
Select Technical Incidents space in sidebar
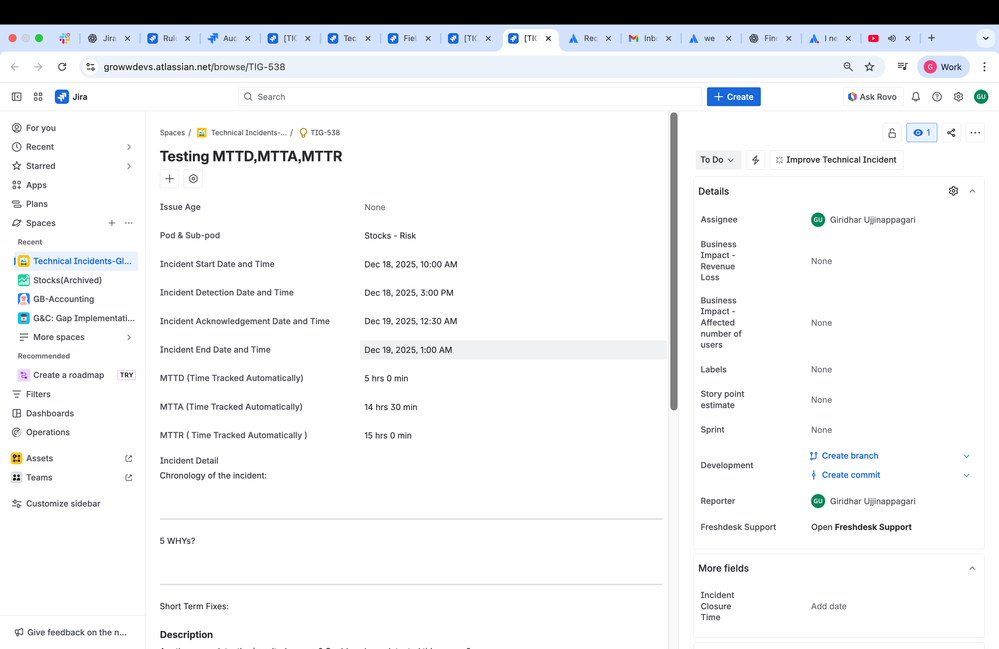click(76, 261)
